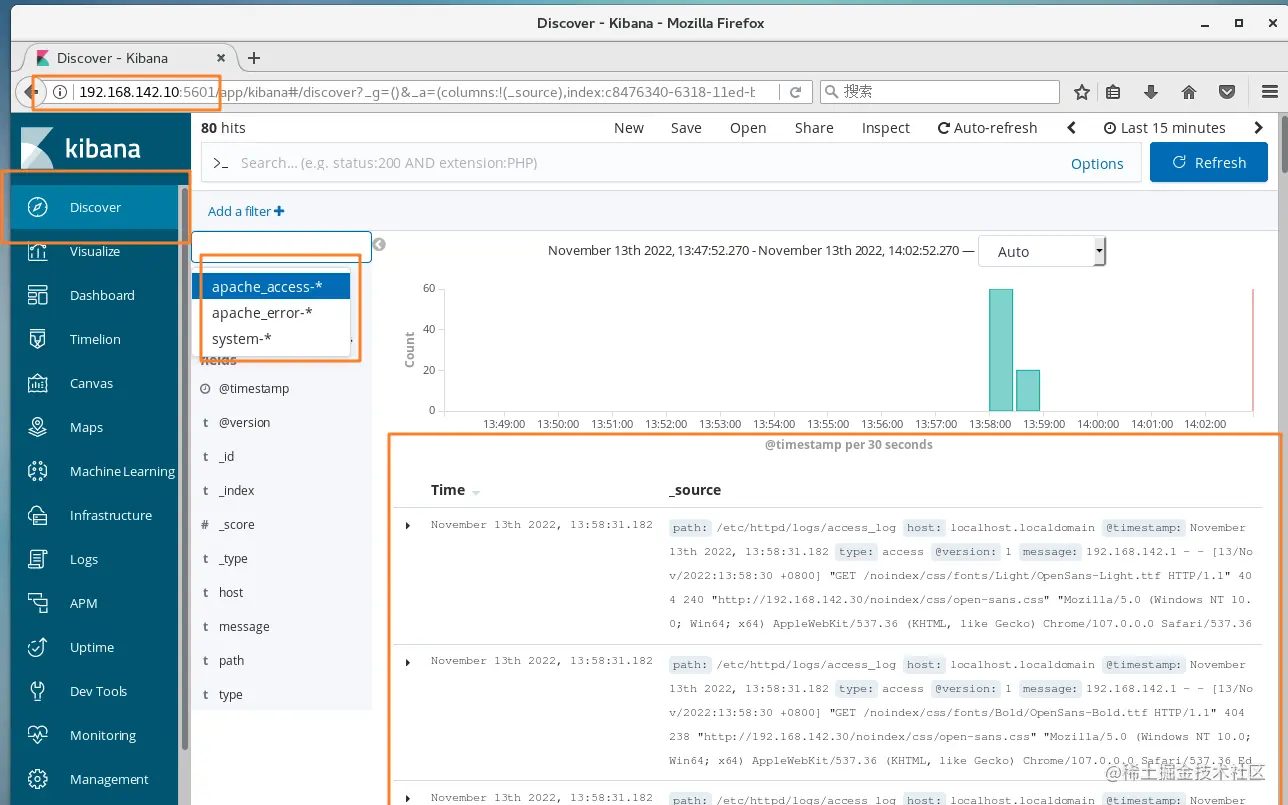Click Inspect in Kibana top menu
The width and height of the screenshot is (1288, 805).
(x=886, y=128)
